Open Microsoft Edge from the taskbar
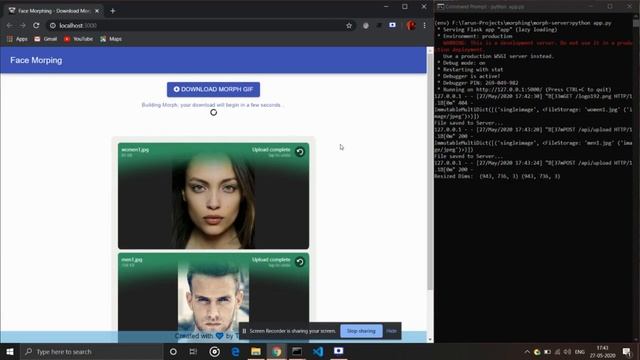The image size is (640, 360). [x=236, y=351]
